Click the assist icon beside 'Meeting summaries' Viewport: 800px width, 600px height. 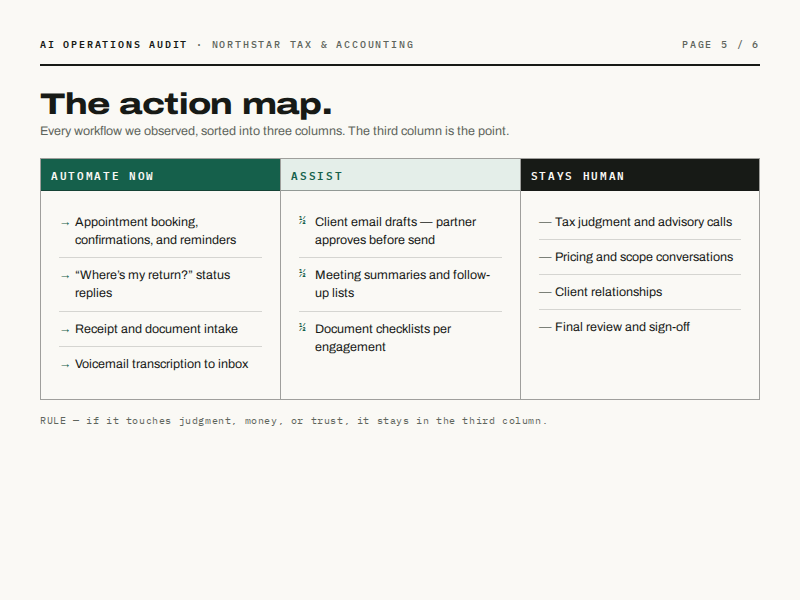(303, 273)
